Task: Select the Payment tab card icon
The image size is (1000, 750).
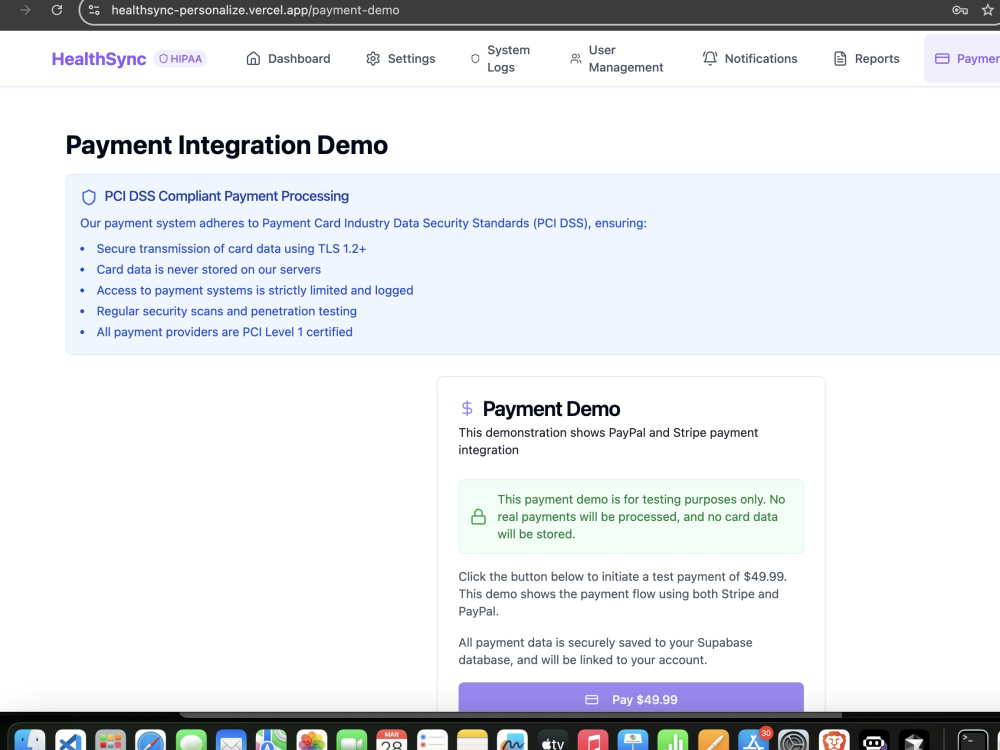Action: tap(942, 59)
